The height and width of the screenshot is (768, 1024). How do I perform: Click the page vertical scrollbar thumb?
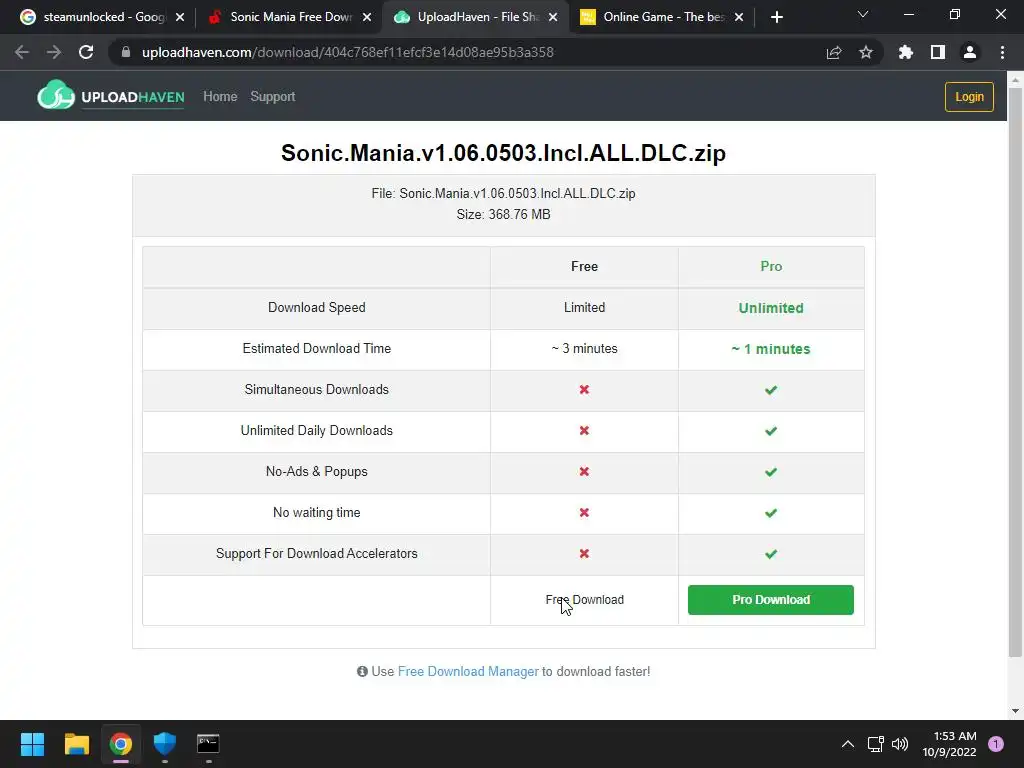point(1015,372)
